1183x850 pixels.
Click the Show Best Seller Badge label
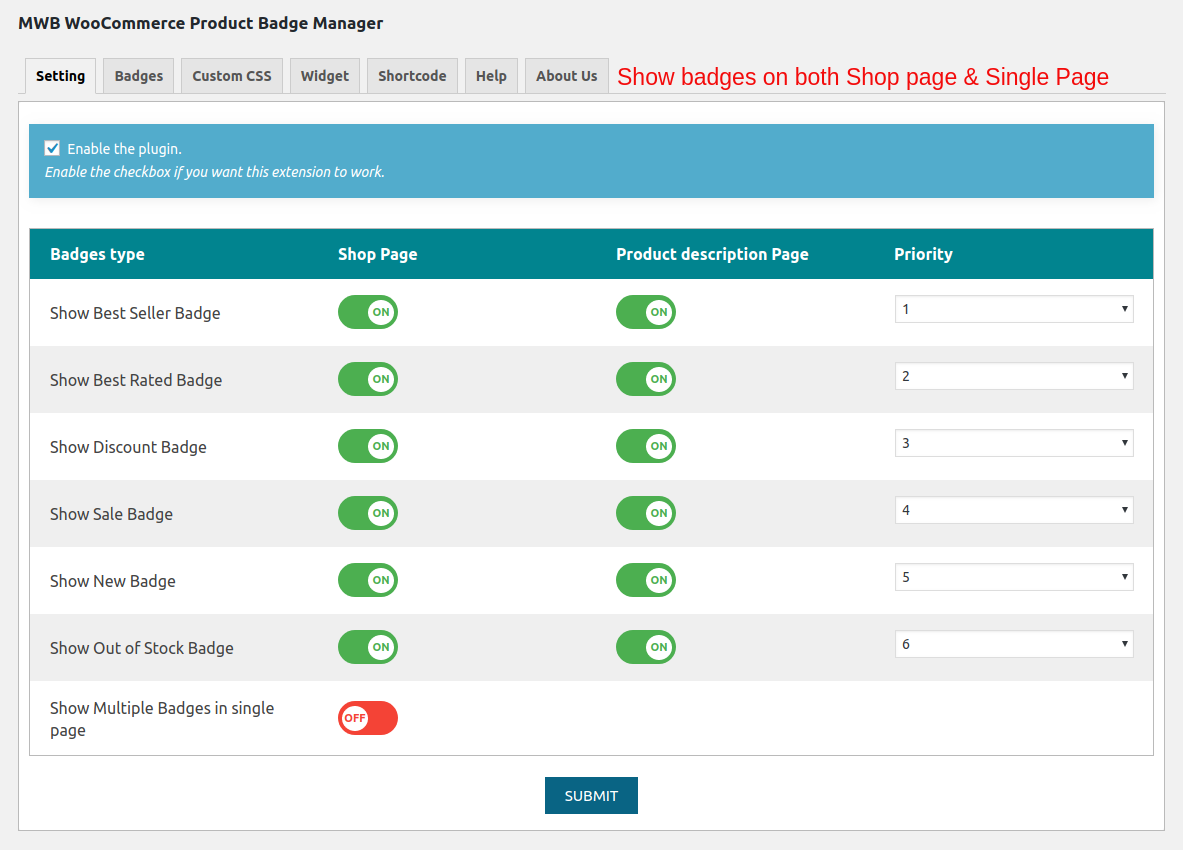(135, 313)
